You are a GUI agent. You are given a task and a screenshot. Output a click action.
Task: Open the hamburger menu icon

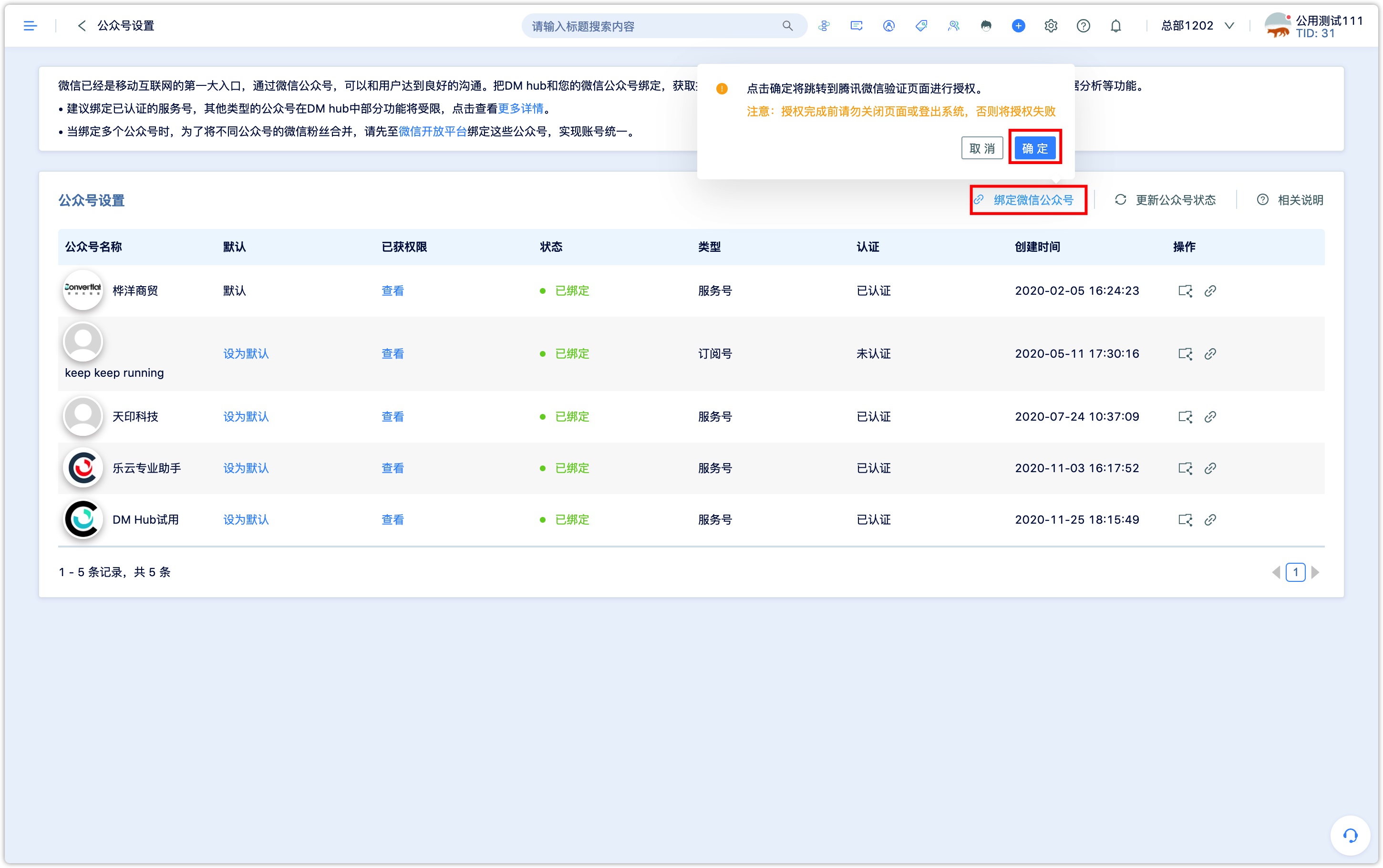(30, 26)
